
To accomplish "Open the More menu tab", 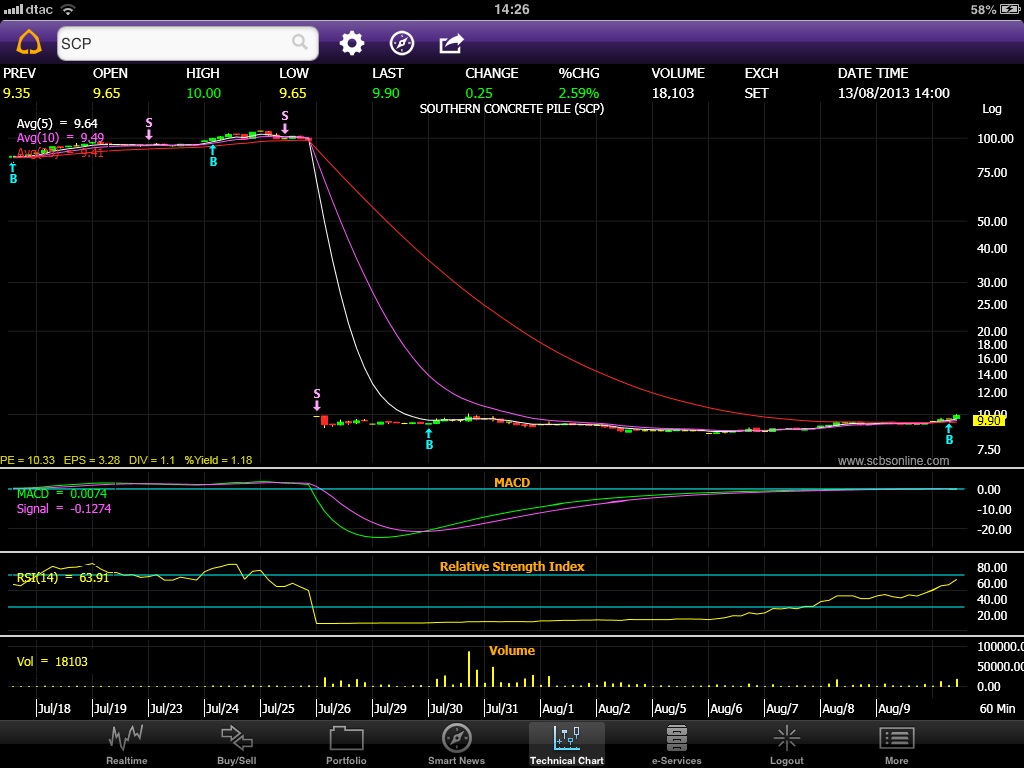I will 896,745.
